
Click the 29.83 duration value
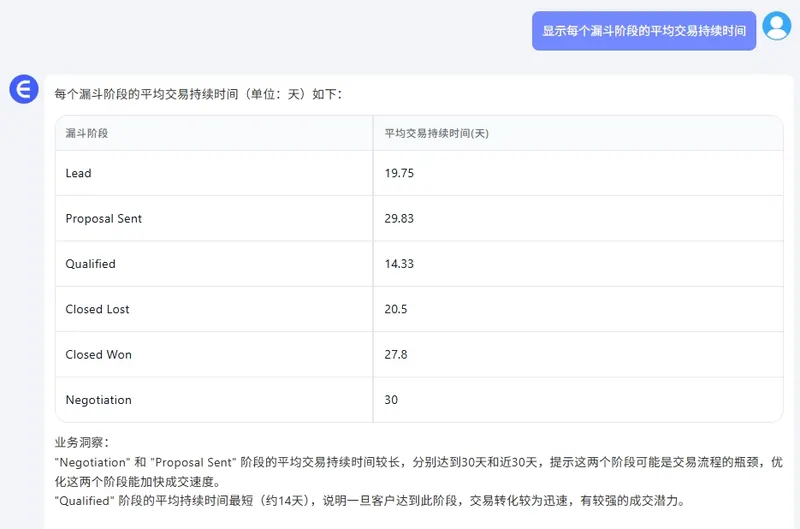coord(399,219)
